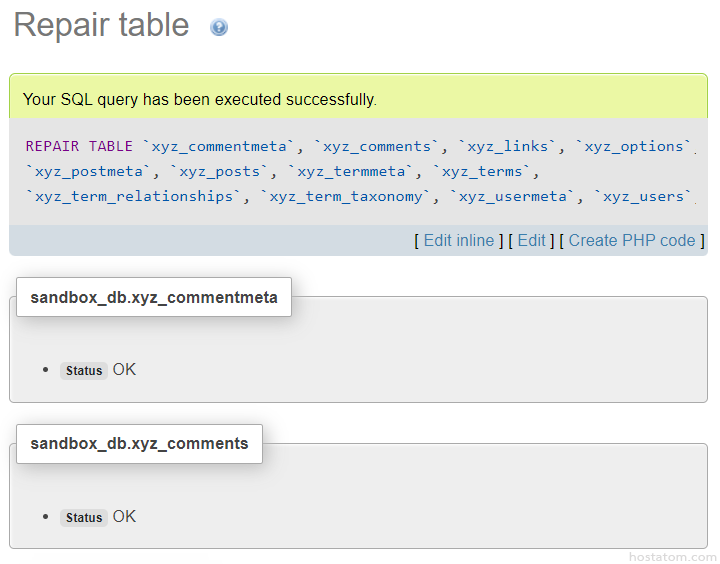Open the help icon beside Repair table
720x564 pixels.
(219, 27)
